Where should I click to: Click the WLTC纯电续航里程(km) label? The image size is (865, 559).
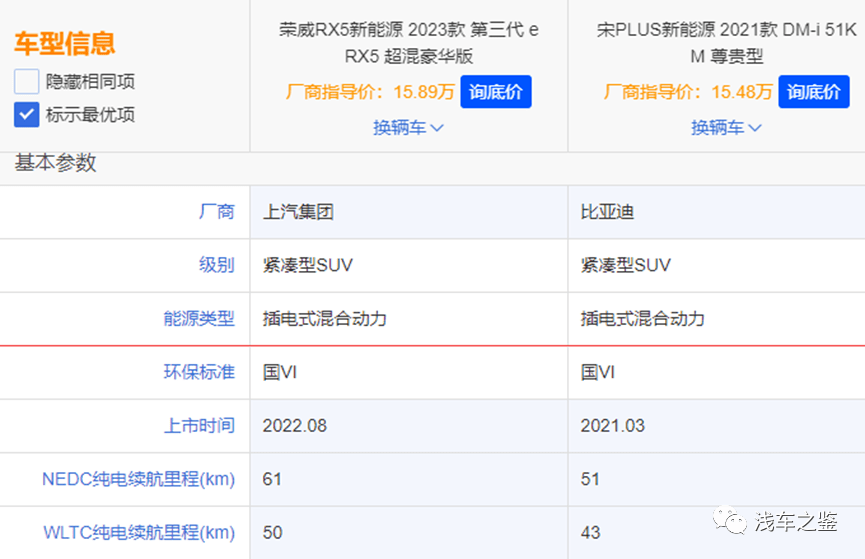click(x=139, y=533)
